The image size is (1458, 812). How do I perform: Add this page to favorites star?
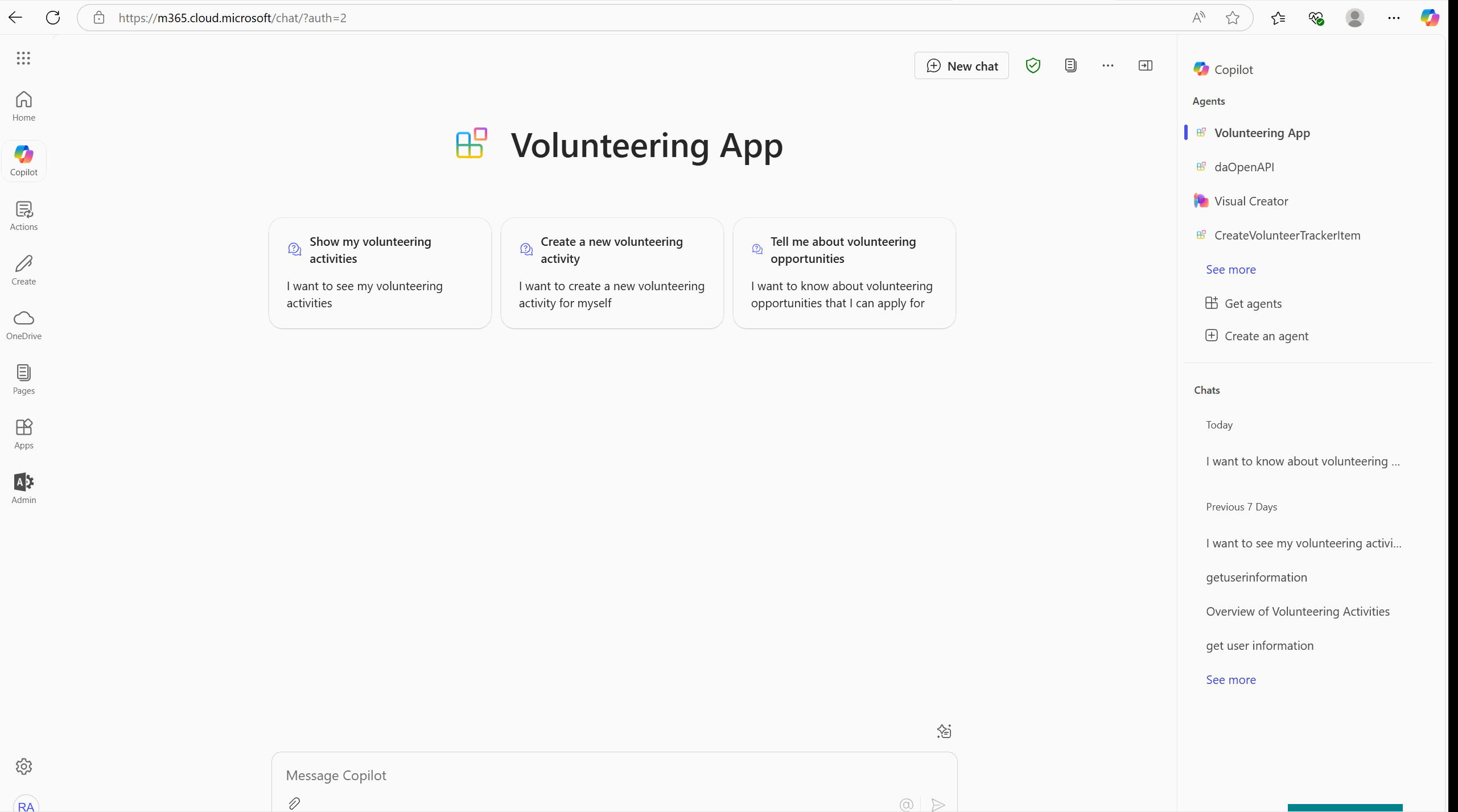1232,18
